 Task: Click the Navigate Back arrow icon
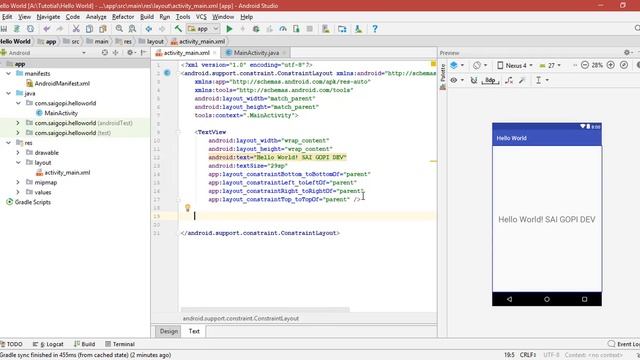pyautogui.click(x=149, y=29)
